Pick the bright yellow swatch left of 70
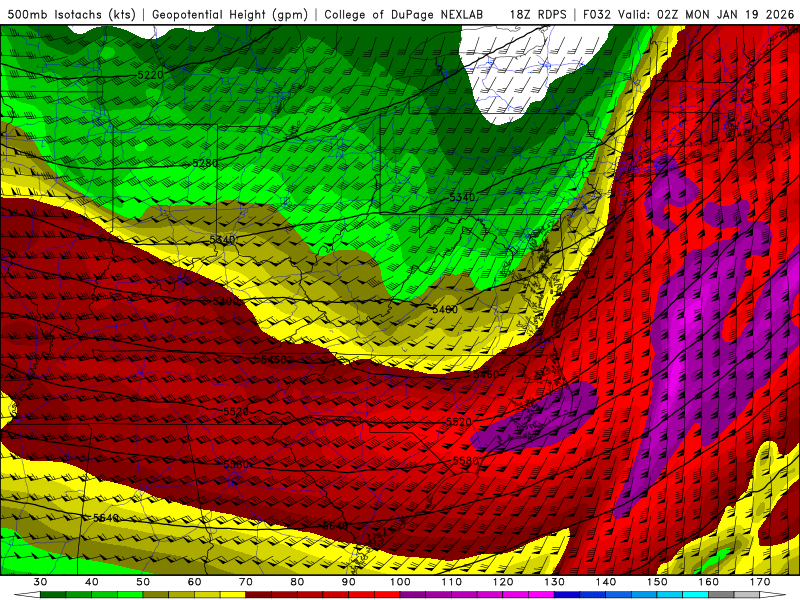The image size is (800, 600). pos(233,595)
